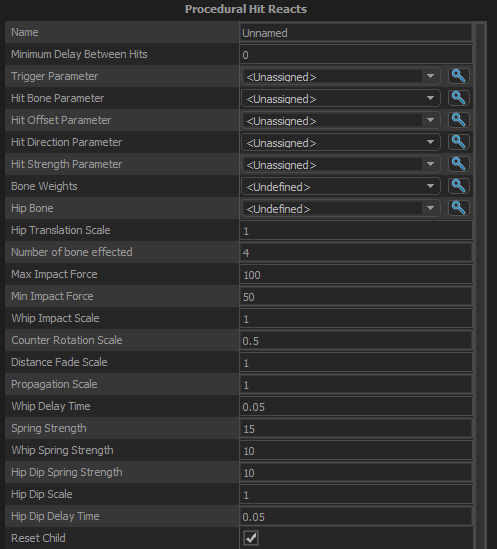Edit the Hip Translation Scale value
Viewport: 497px width, 549px height.
tap(356, 230)
